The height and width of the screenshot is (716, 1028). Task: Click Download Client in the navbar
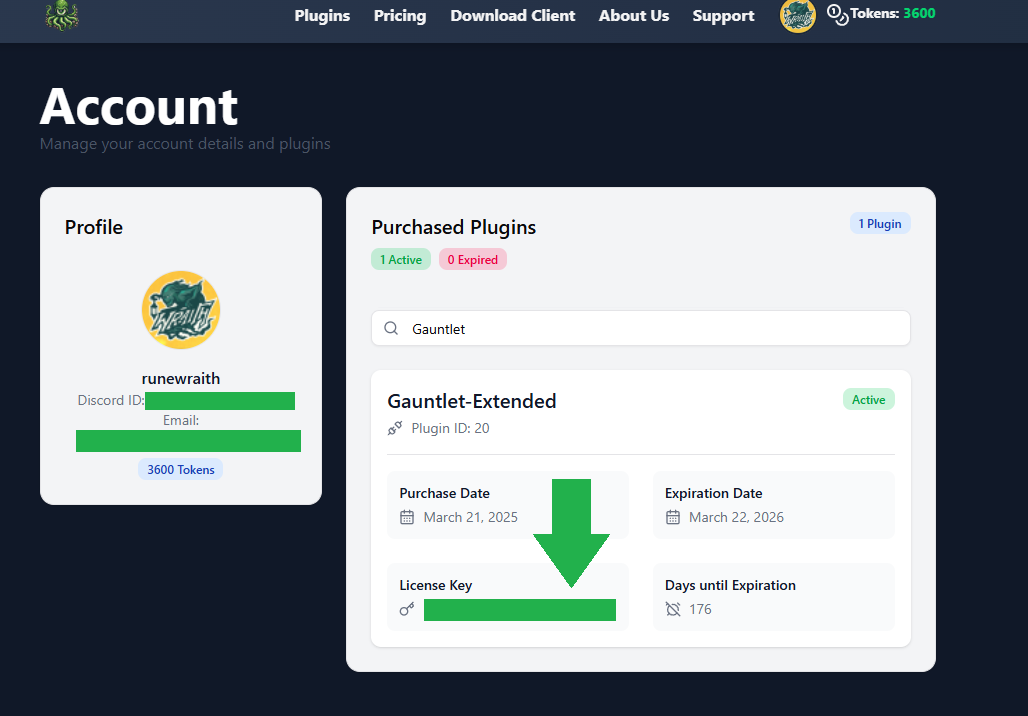512,16
